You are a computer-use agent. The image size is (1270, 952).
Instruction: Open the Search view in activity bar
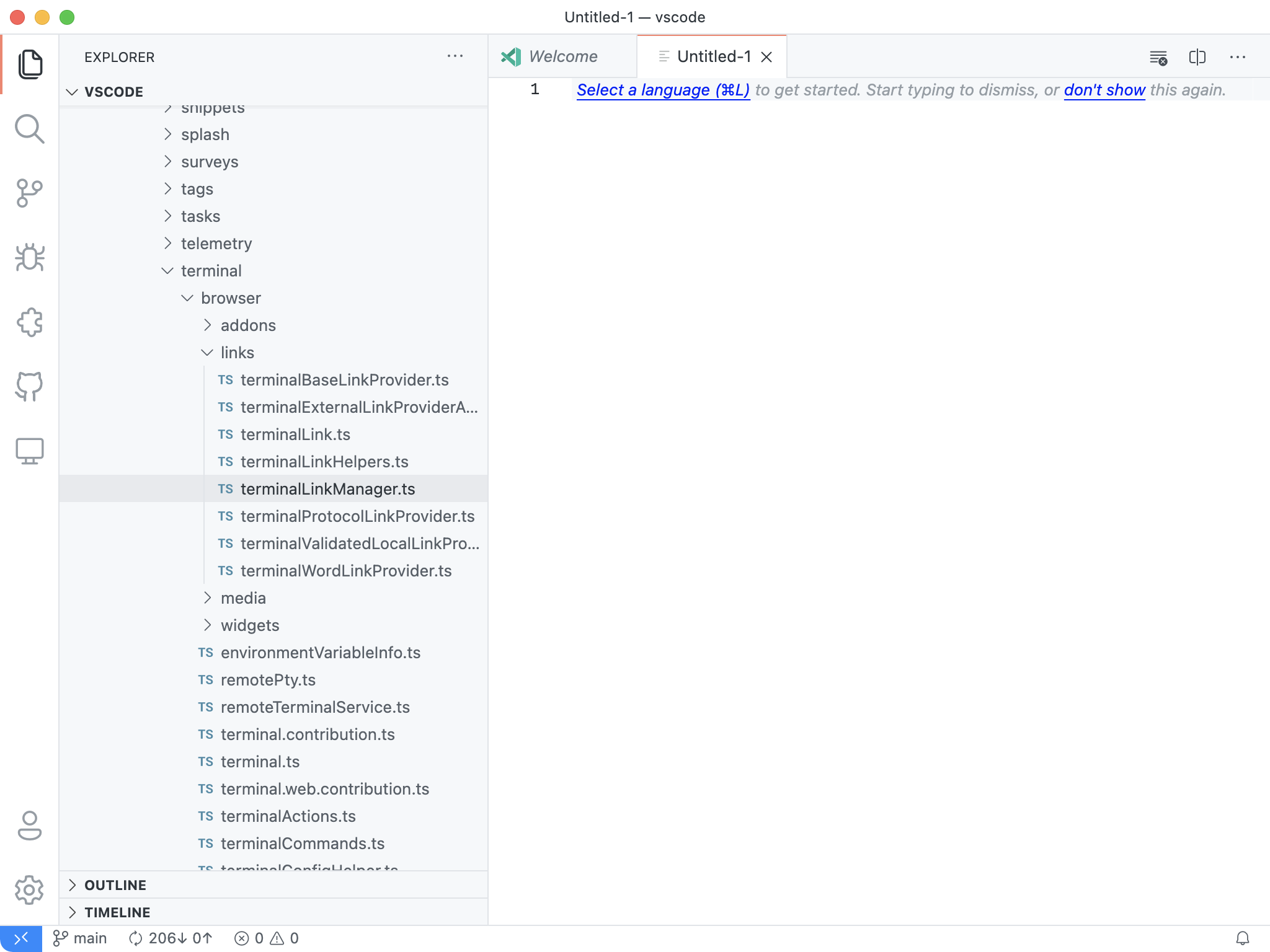pos(29,129)
